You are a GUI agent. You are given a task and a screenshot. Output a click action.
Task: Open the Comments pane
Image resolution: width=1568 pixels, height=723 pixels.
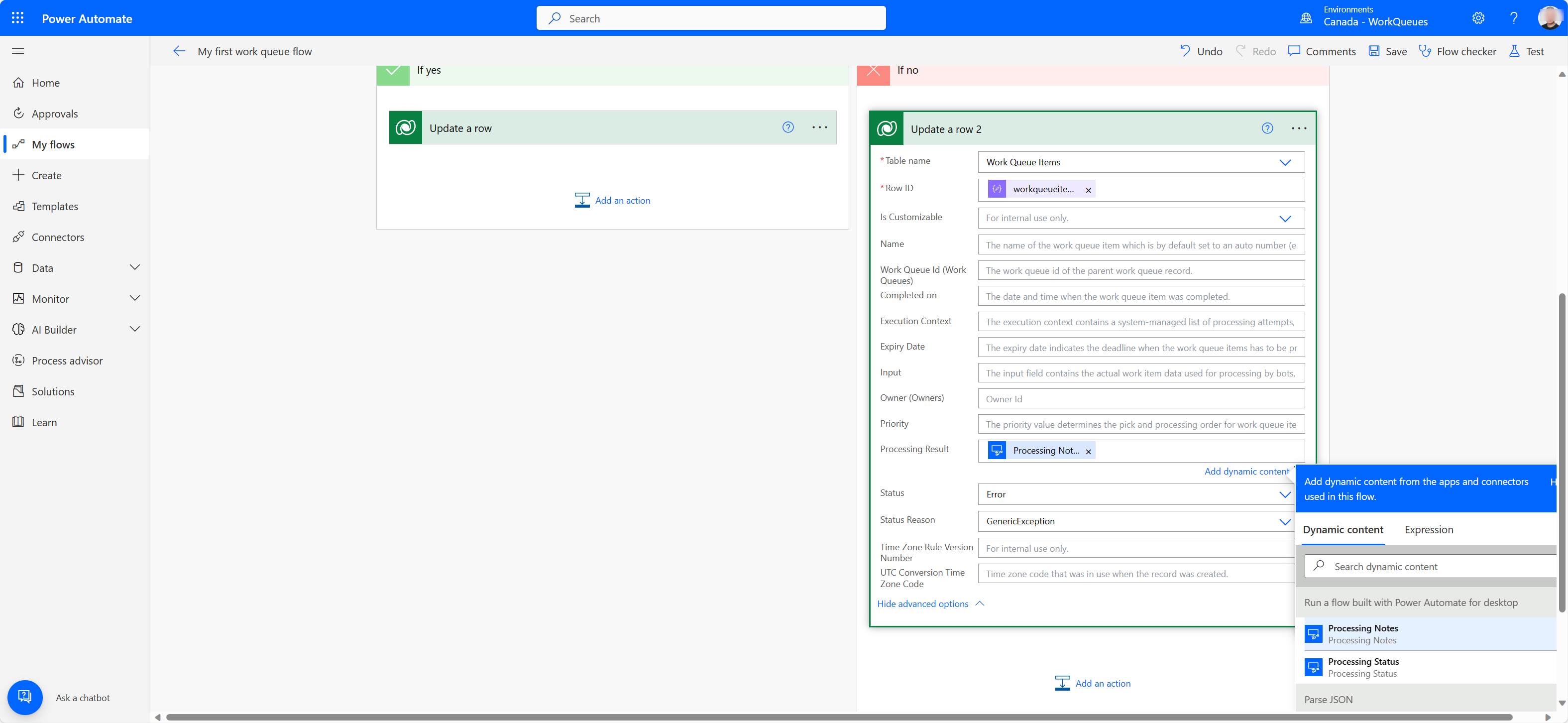point(1322,51)
